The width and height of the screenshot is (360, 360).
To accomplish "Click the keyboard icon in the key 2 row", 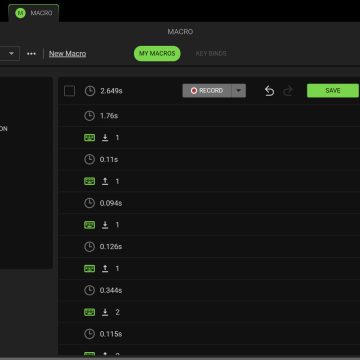I will 89,312.
